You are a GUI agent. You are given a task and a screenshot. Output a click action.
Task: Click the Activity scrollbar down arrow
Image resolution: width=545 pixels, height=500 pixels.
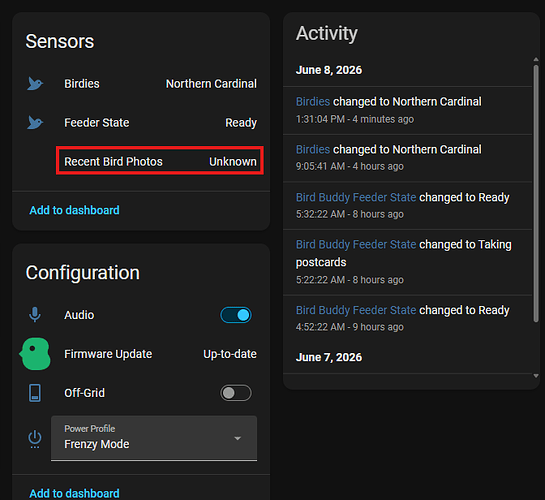point(536,376)
